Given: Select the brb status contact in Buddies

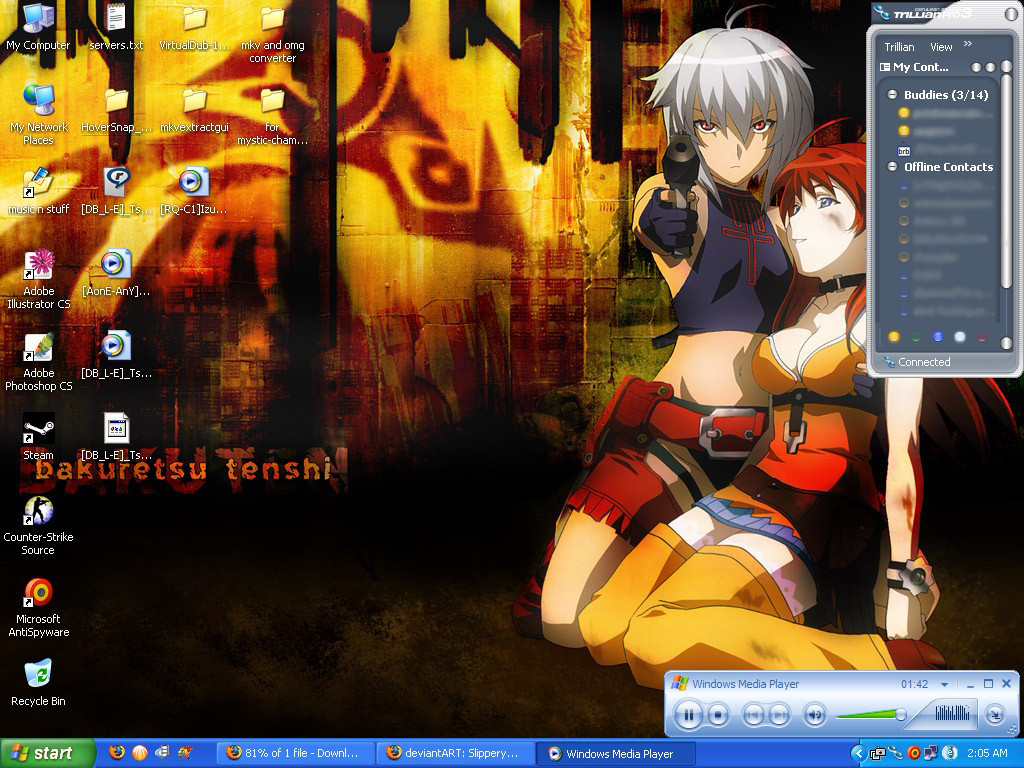Looking at the screenshot, I should point(904,151).
